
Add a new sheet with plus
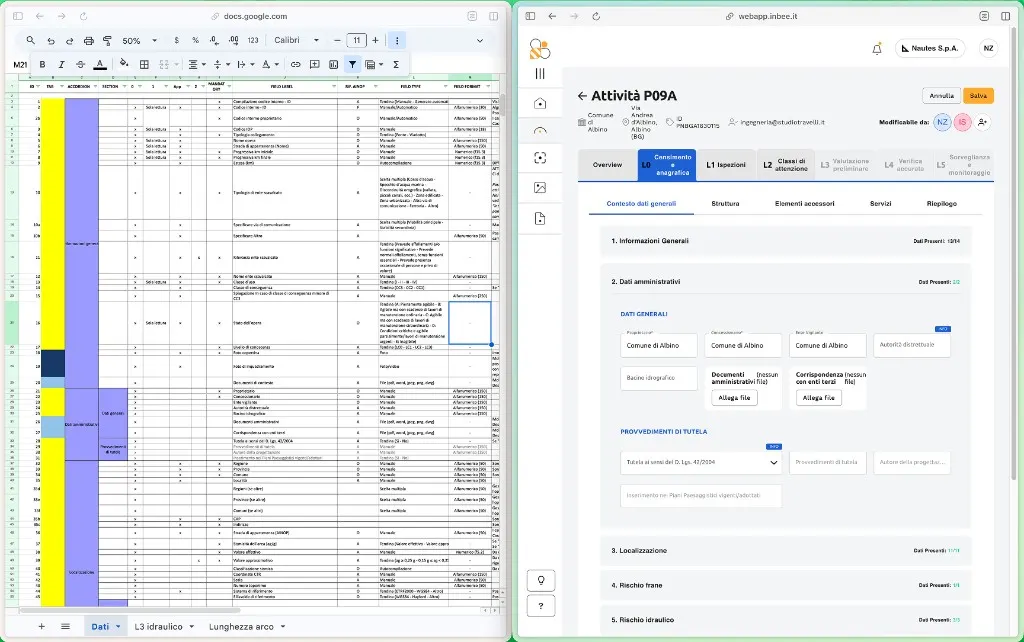point(41,626)
